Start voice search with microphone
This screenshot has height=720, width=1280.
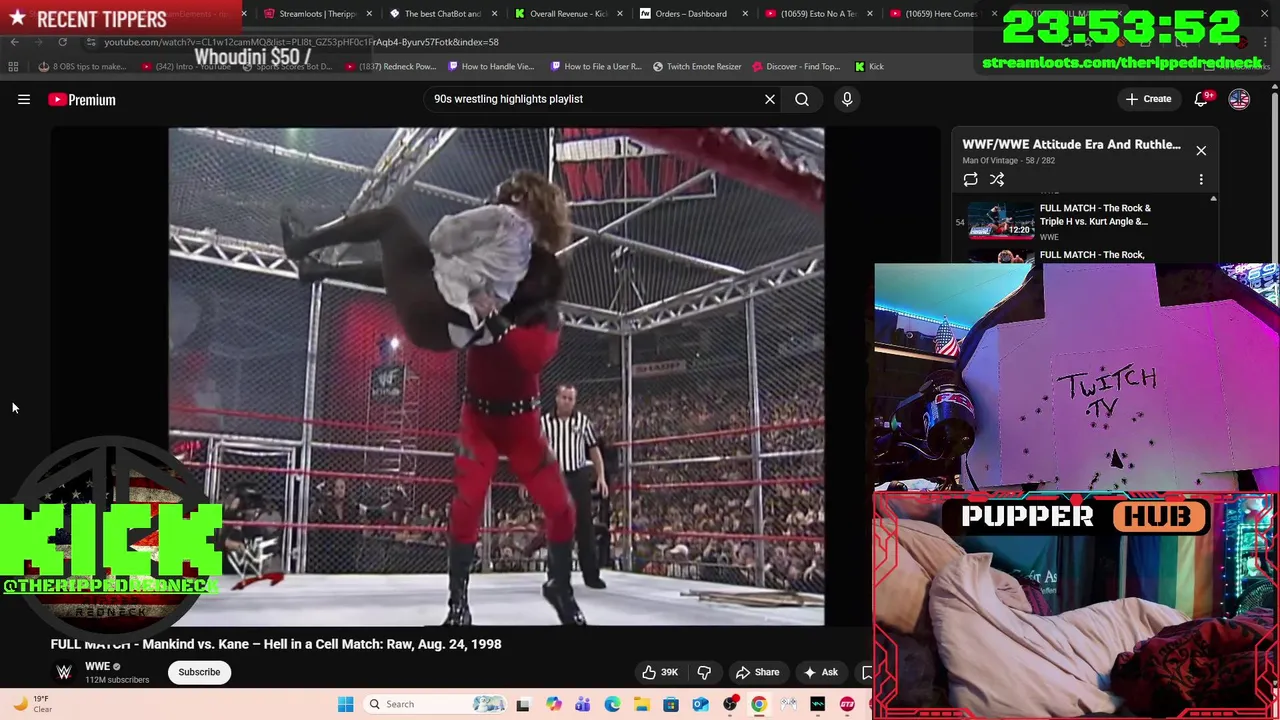847,99
